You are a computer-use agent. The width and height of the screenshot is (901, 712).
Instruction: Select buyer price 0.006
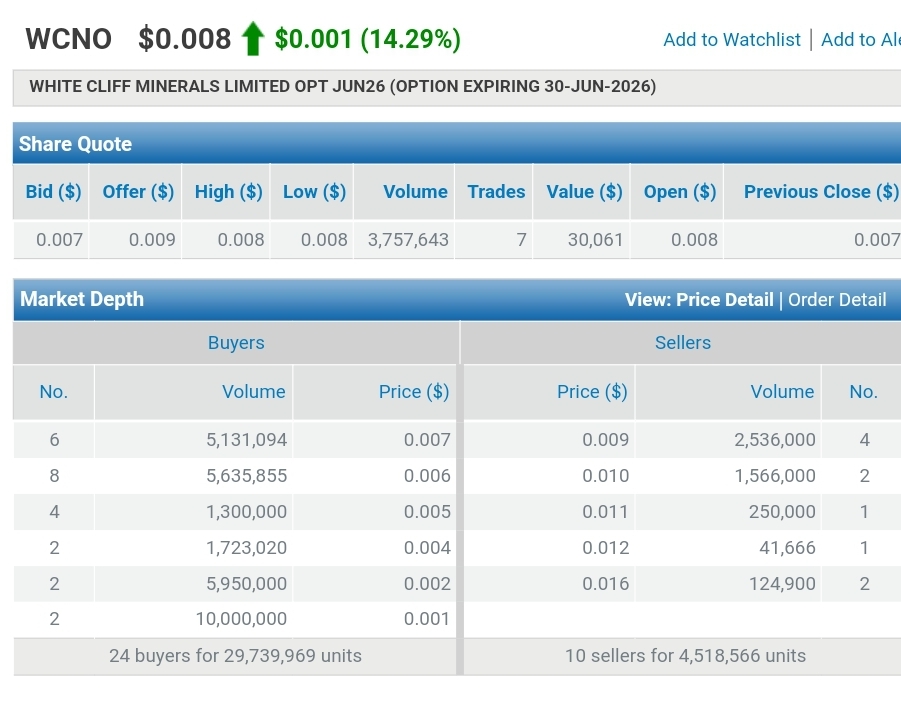point(427,476)
